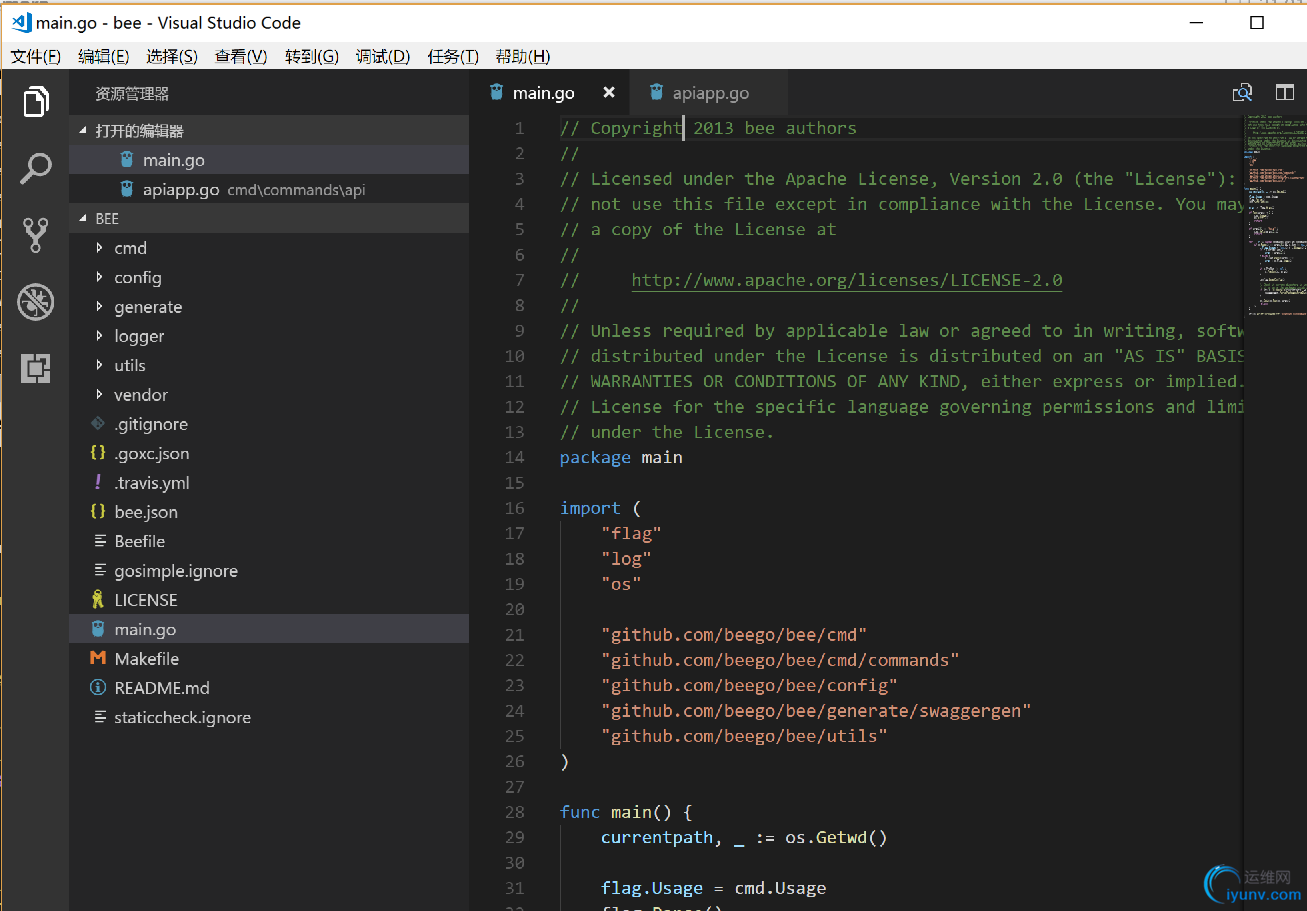Open the Explorer view in activity bar

click(35, 102)
